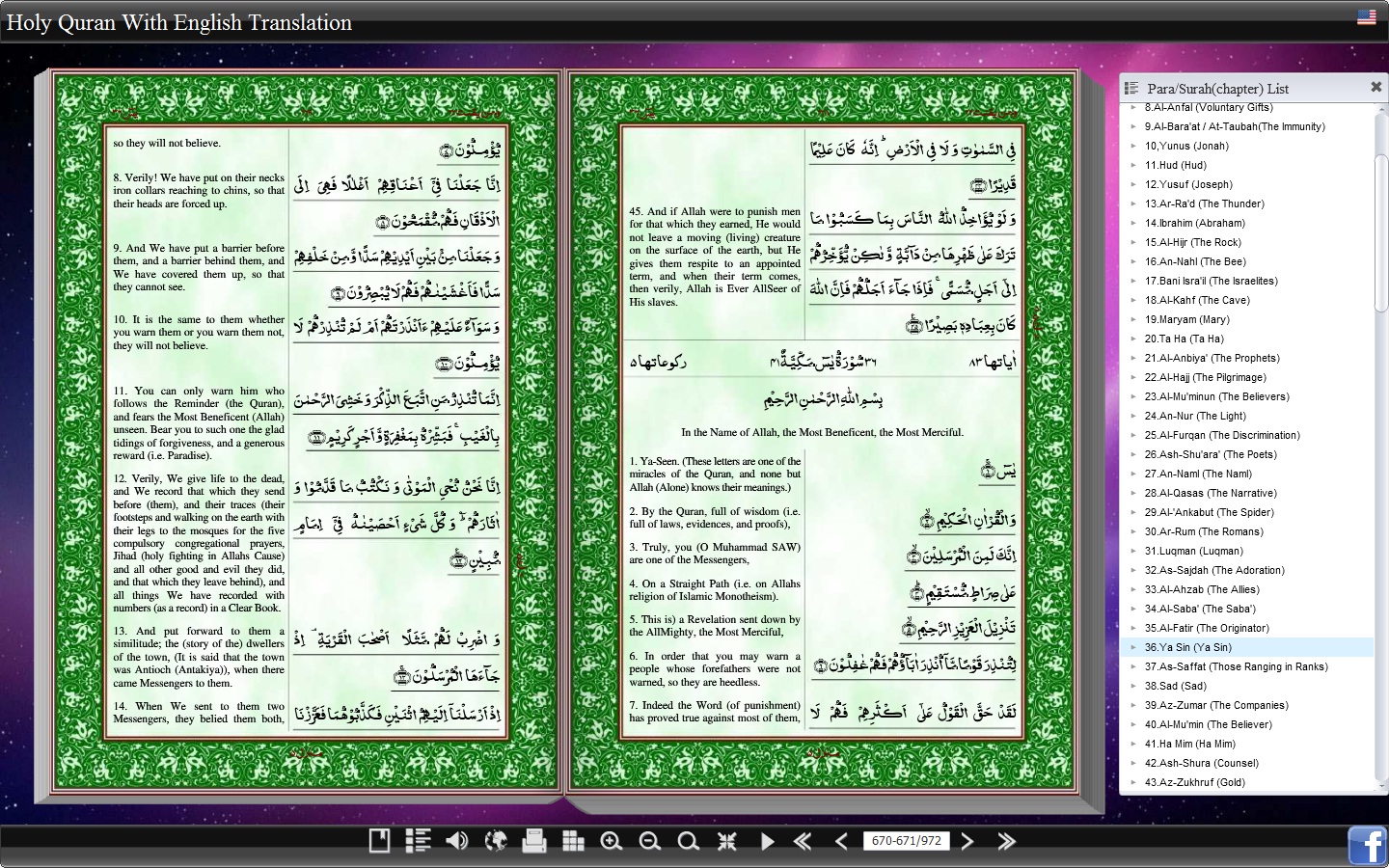
Task: Select 14.Ibrahim (Abraham) chapter
Action: (x=1194, y=223)
